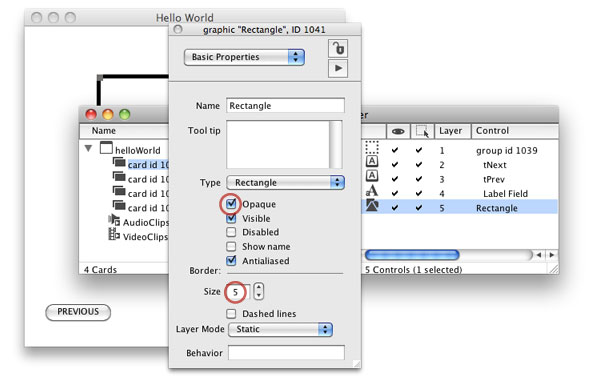
Task: Click the VideoClips filmstrip icon
Action: pyautogui.click(x=114, y=234)
